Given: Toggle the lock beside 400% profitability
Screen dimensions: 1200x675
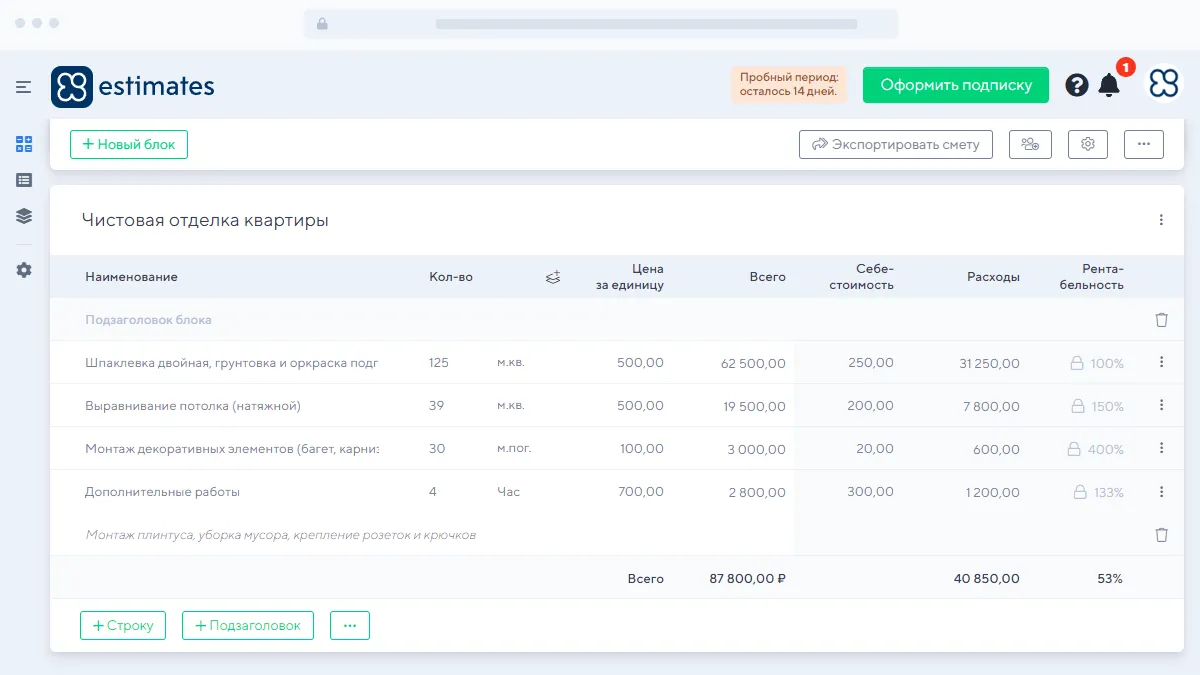Looking at the screenshot, I should tap(1074, 450).
